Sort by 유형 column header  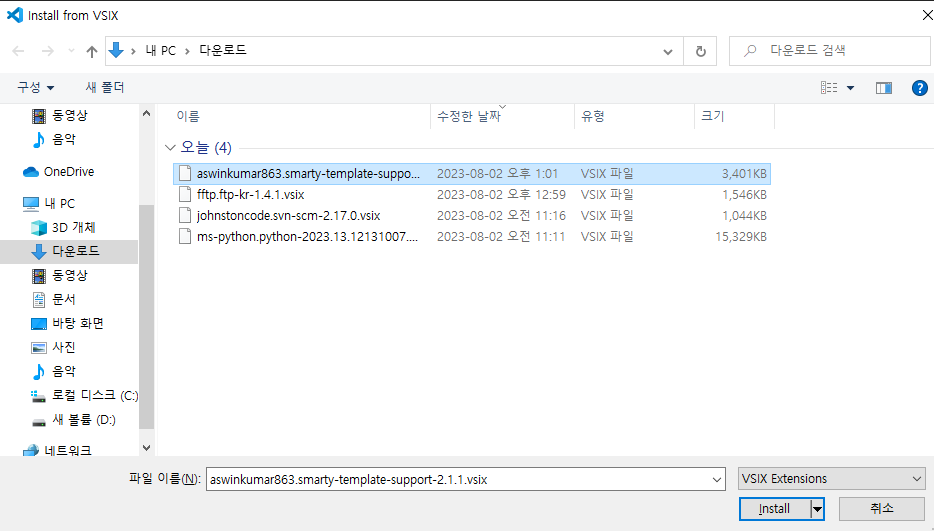pos(593,116)
